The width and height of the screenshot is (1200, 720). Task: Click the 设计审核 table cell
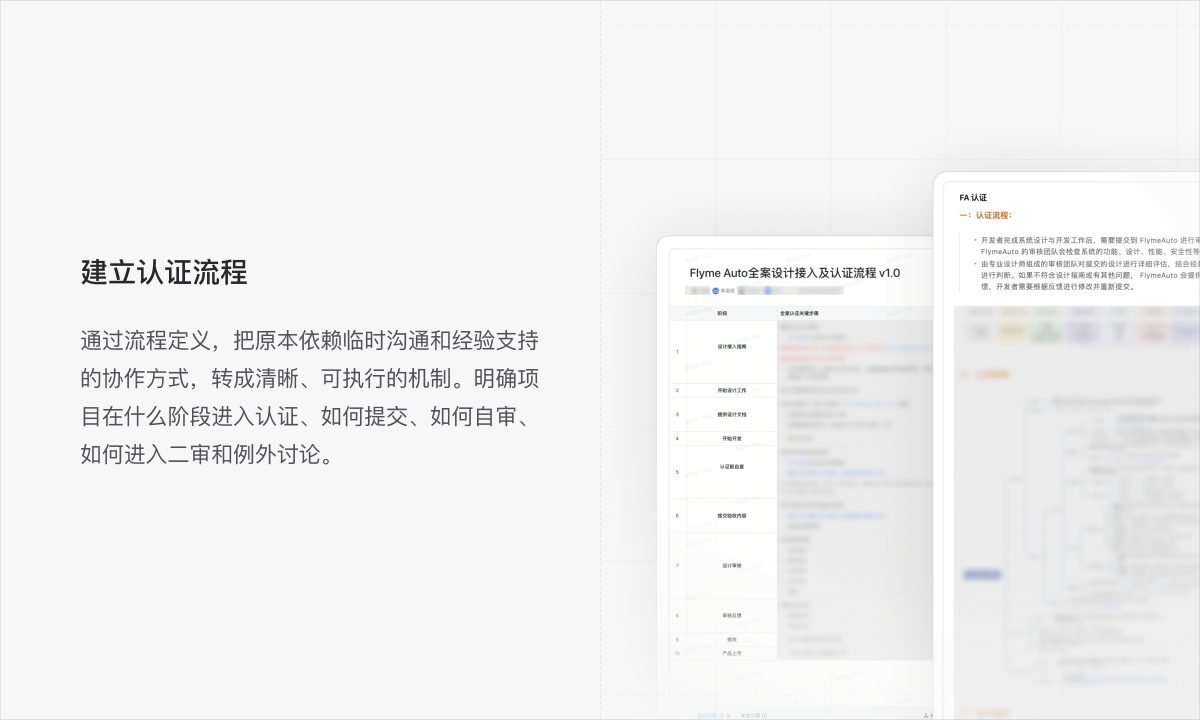[731, 565]
